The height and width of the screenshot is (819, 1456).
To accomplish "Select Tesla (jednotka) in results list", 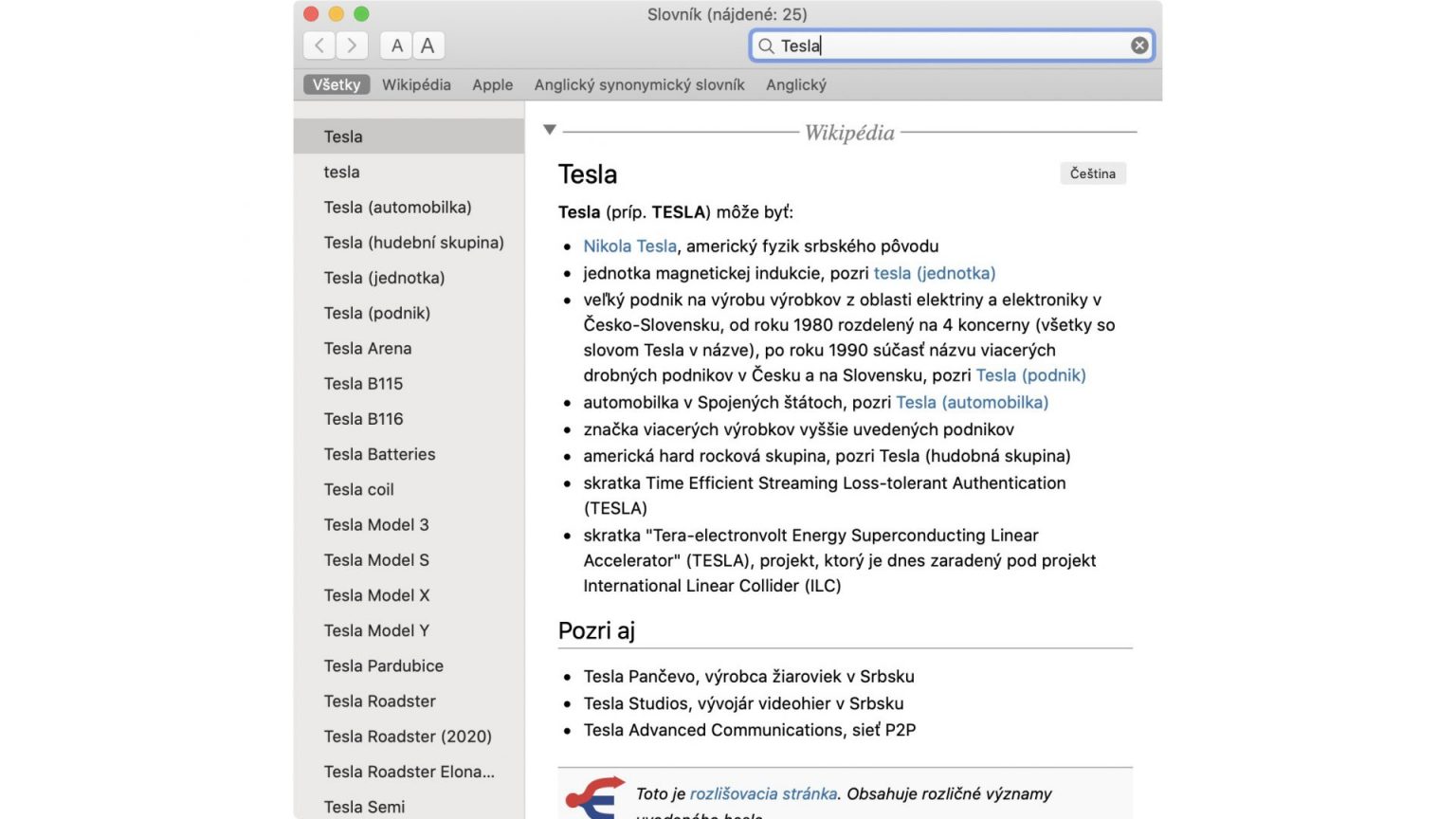I will tap(409, 278).
